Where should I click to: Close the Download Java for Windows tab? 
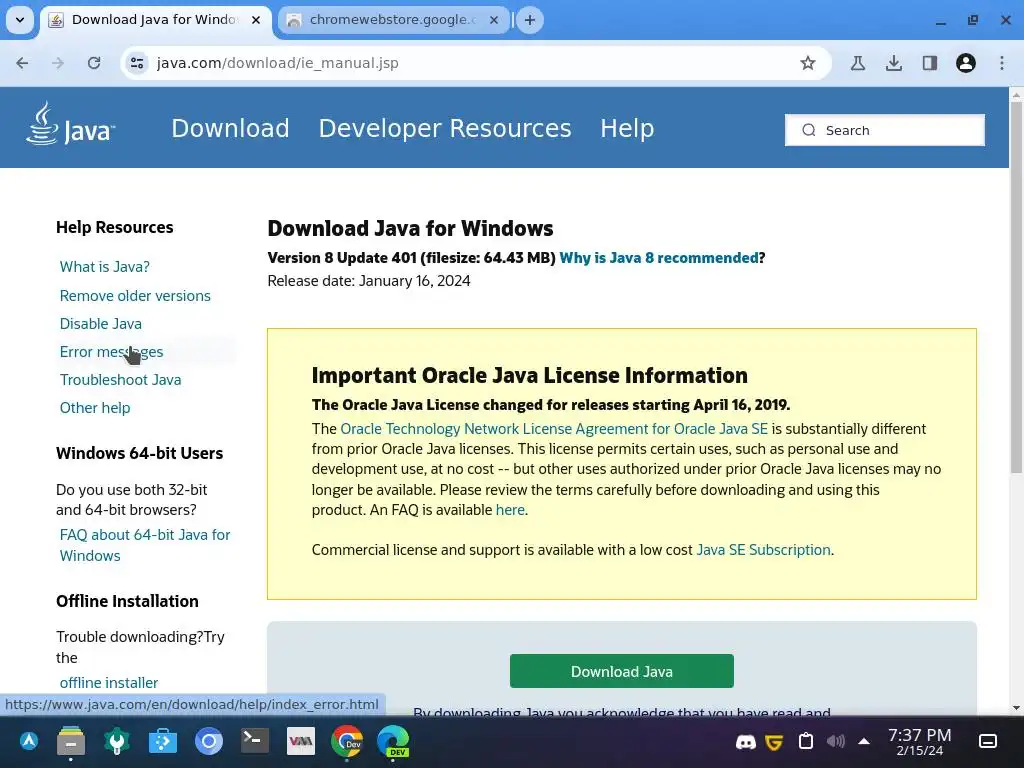(x=256, y=20)
